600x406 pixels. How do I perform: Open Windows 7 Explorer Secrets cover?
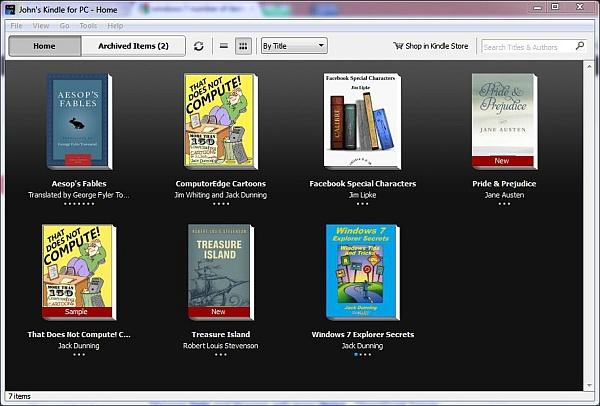(x=363, y=272)
